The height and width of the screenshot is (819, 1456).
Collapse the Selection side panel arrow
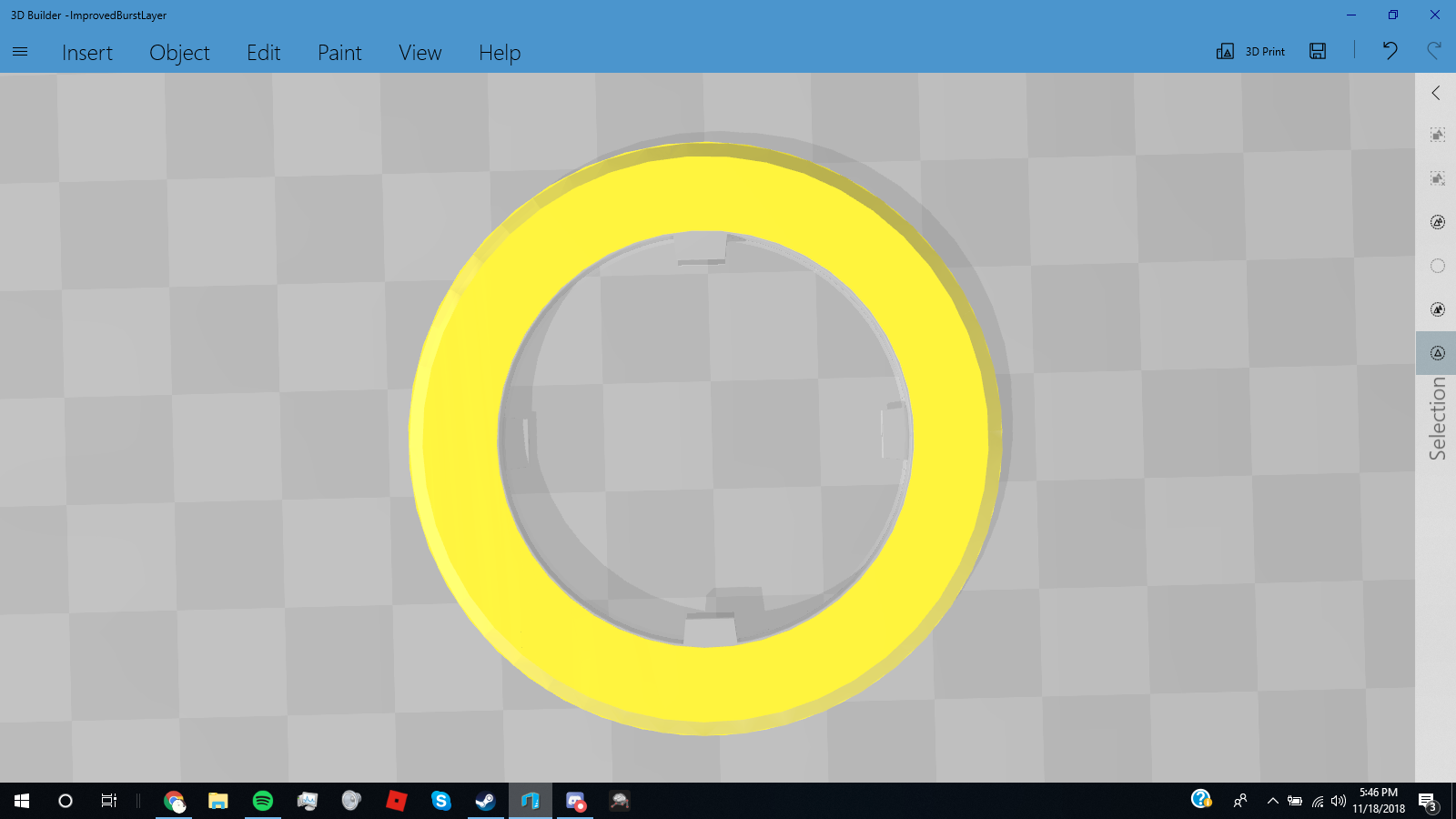tap(1436, 93)
